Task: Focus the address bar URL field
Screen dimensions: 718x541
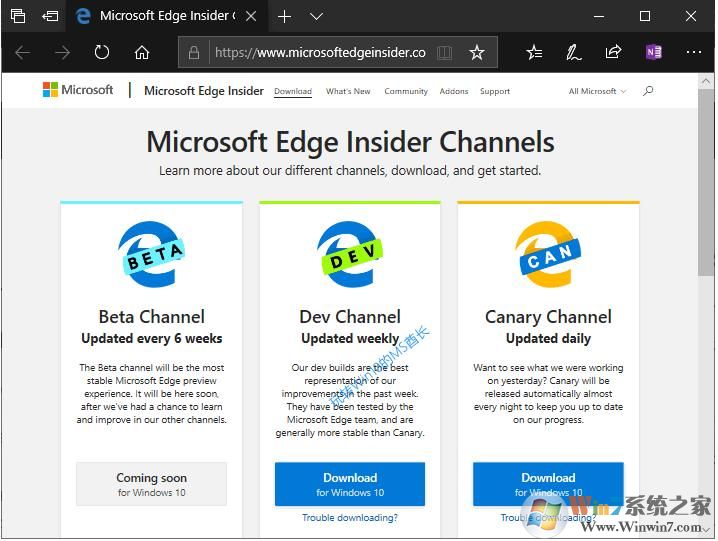Action: pyautogui.click(x=320, y=53)
